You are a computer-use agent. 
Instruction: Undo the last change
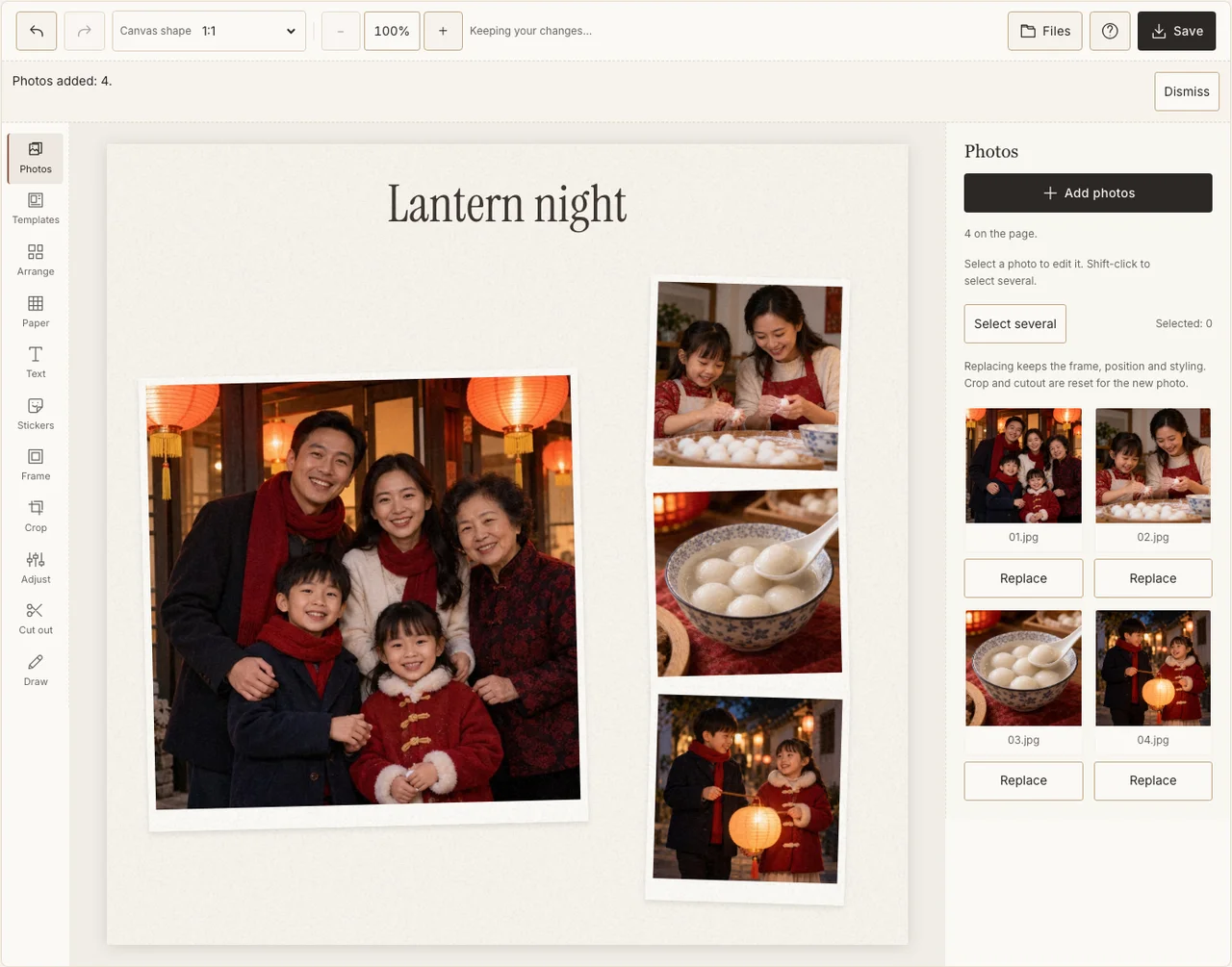tap(37, 31)
